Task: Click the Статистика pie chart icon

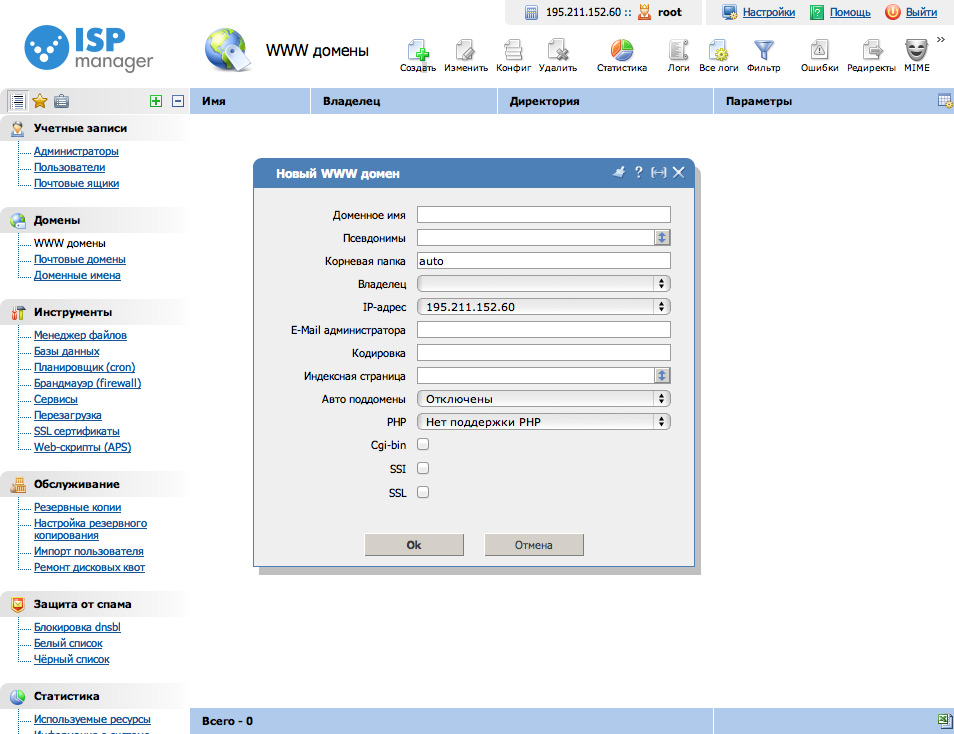Action: pyautogui.click(x=622, y=52)
